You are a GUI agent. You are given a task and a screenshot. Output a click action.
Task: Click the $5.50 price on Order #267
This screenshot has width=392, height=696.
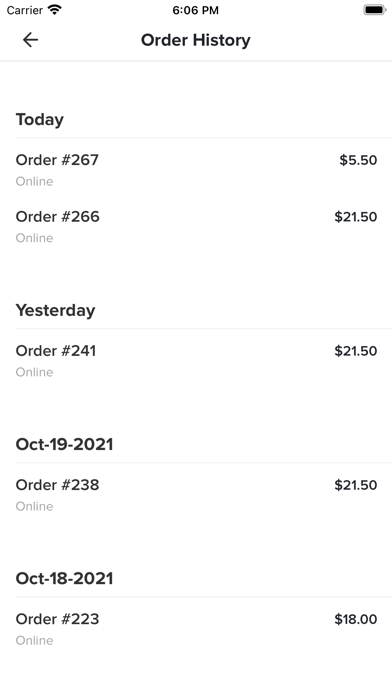[x=358, y=160]
